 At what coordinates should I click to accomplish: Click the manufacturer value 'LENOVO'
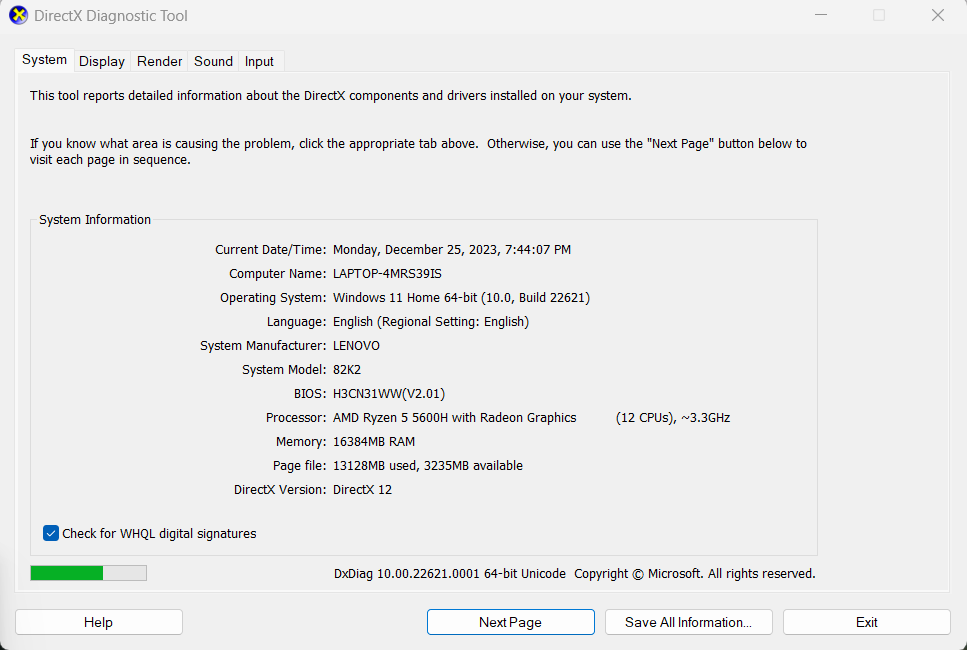coord(356,346)
